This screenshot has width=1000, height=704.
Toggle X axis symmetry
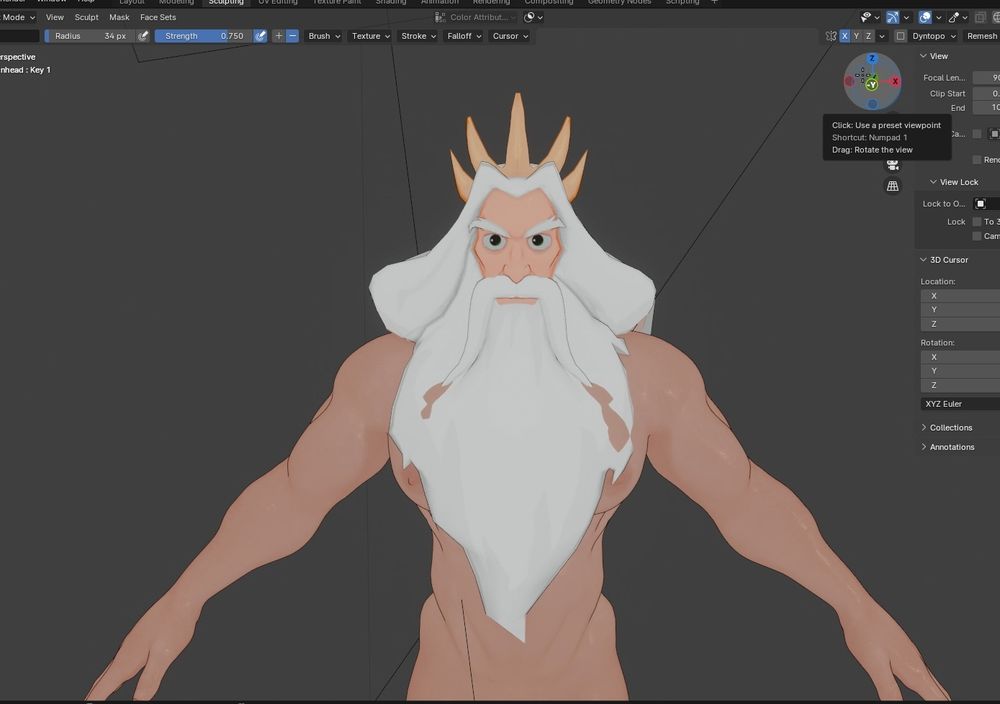pos(845,36)
